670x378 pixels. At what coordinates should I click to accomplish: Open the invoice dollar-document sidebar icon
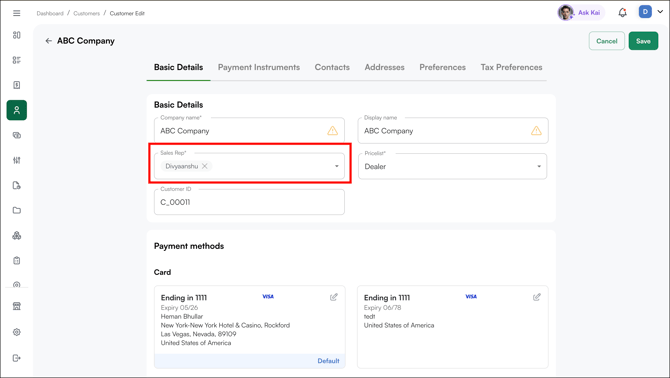coord(17,85)
